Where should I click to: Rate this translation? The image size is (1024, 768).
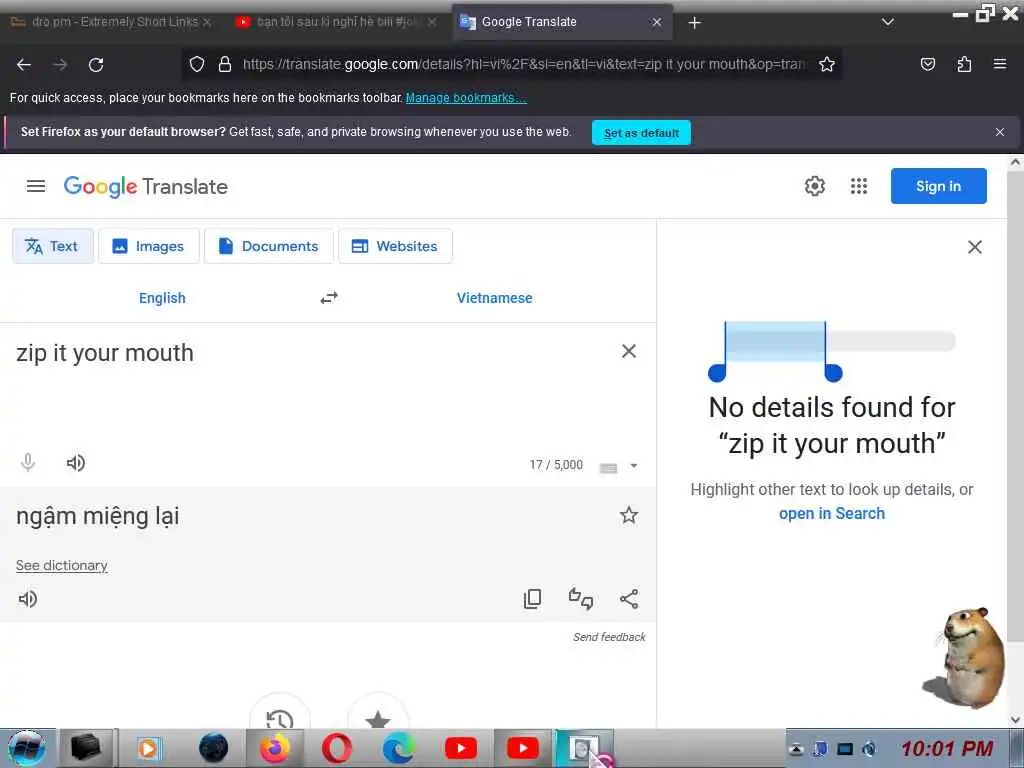point(581,599)
